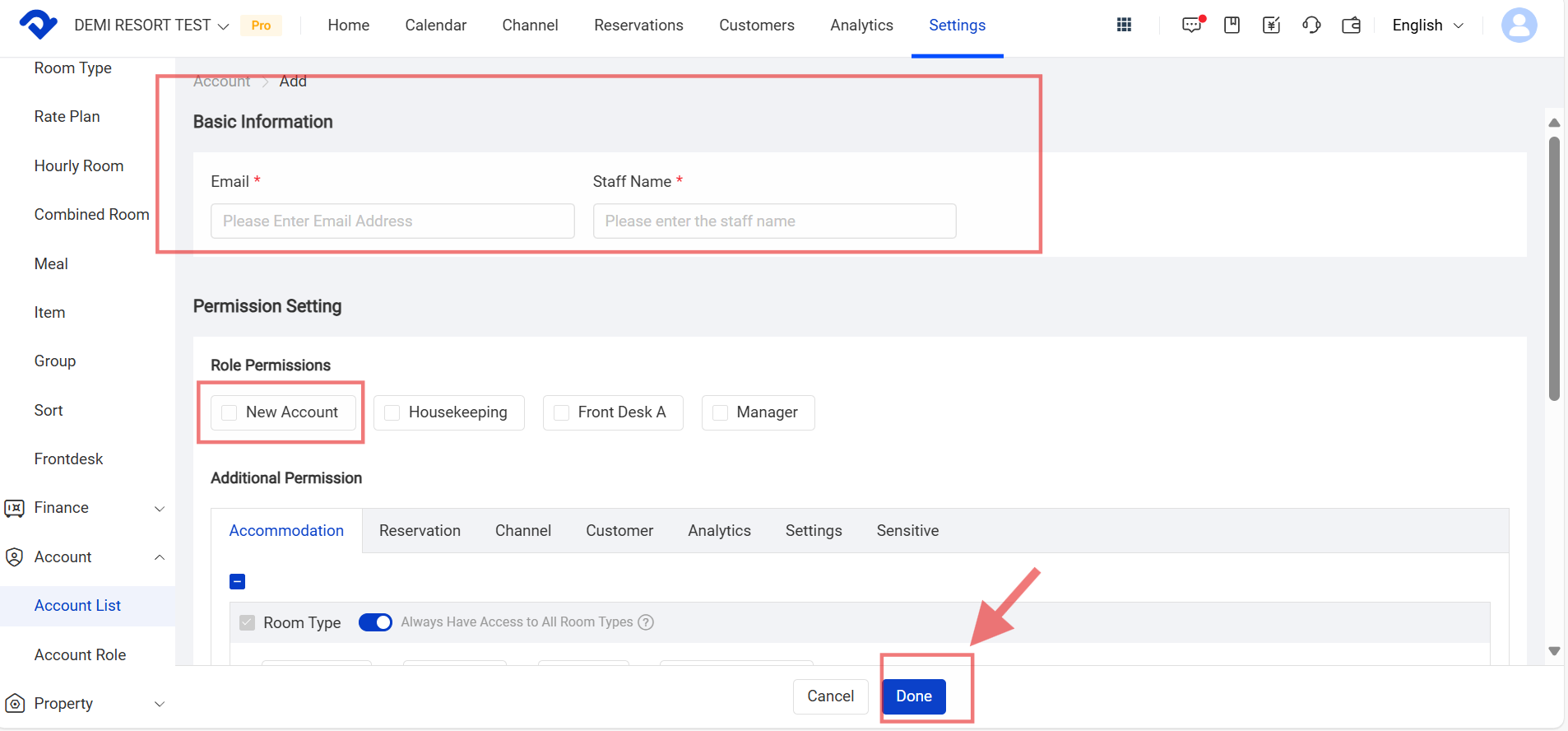Image resolution: width=1568 pixels, height=731 pixels.
Task: Click the user profile avatar
Action: (1519, 25)
